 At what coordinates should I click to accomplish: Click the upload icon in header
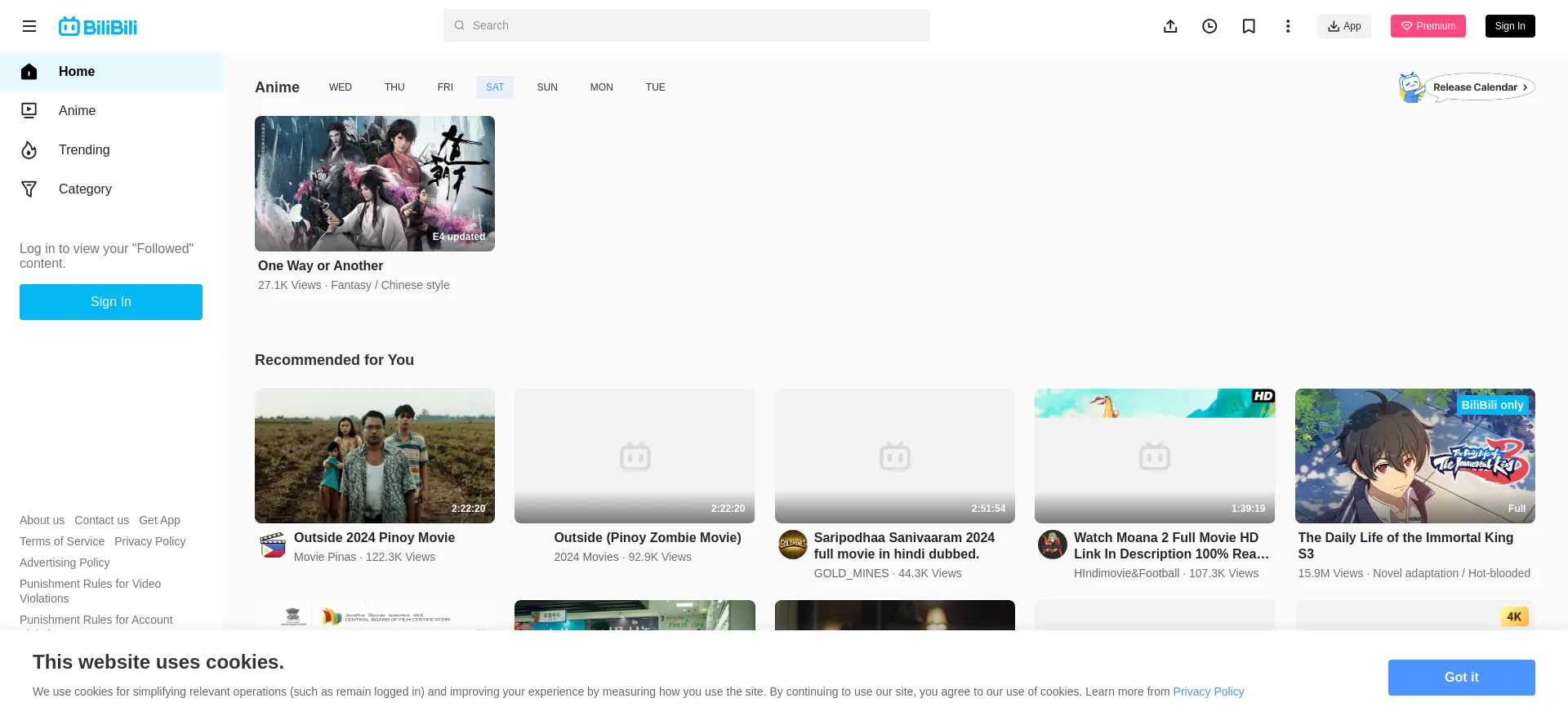(x=1170, y=26)
